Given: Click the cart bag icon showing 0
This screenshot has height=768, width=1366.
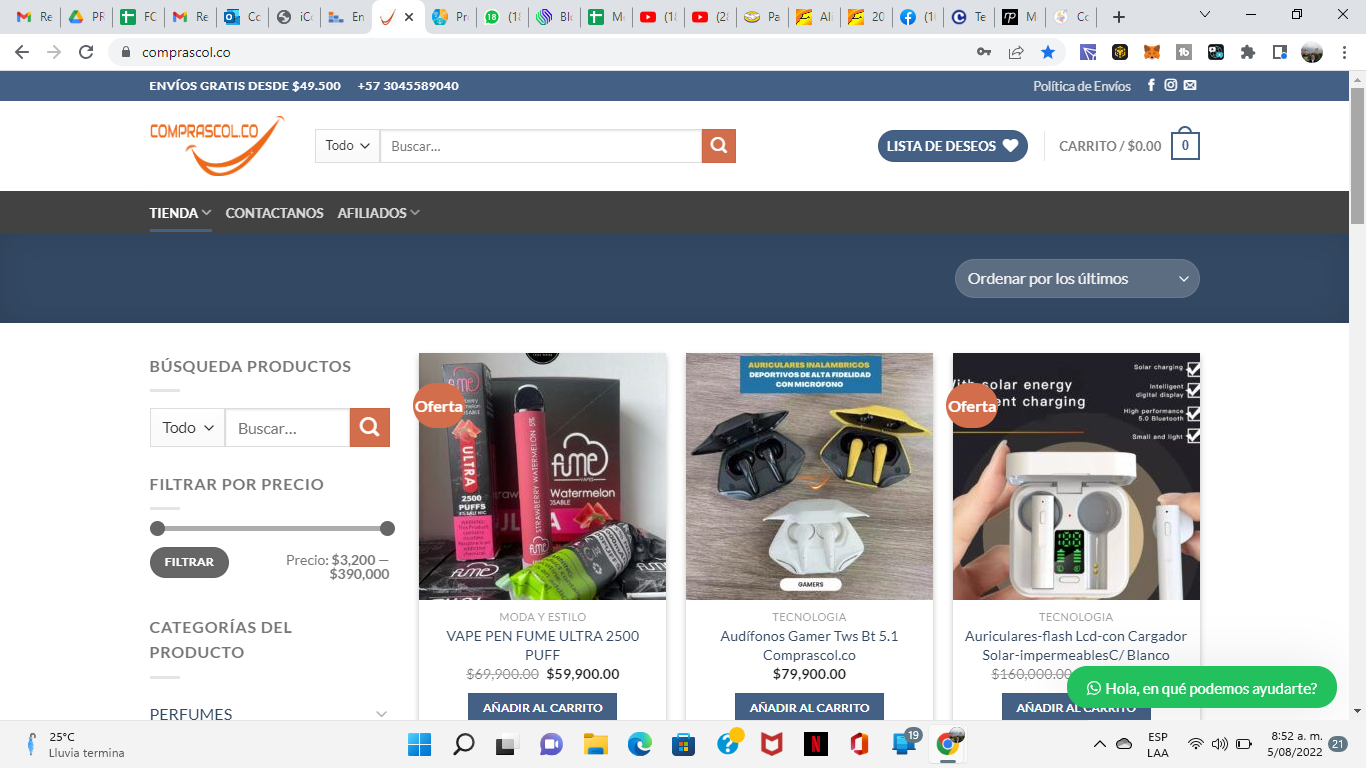Looking at the screenshot, I should (x=1186, y=145).
